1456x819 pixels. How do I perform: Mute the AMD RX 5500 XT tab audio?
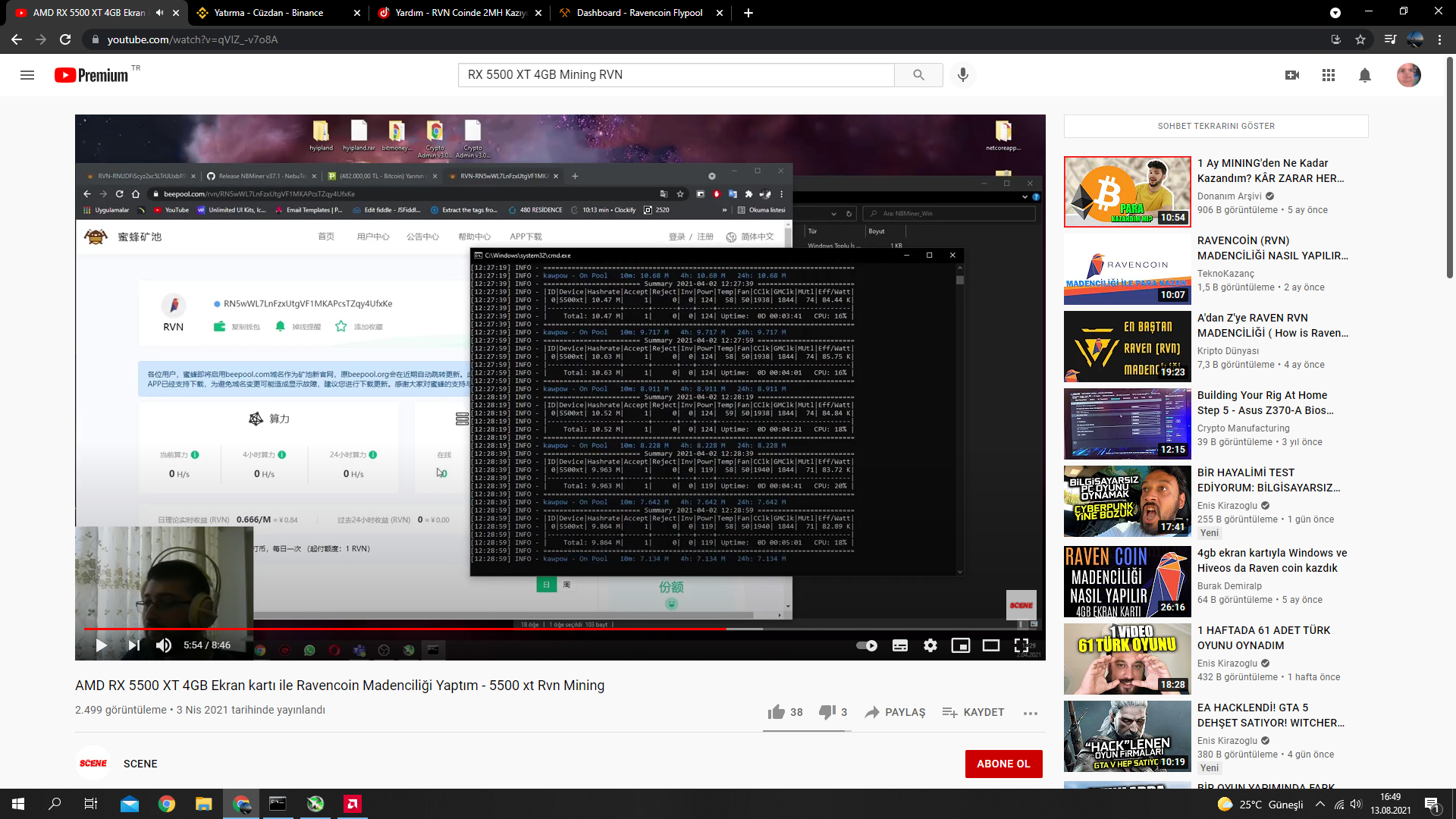(x=159, y=13)
